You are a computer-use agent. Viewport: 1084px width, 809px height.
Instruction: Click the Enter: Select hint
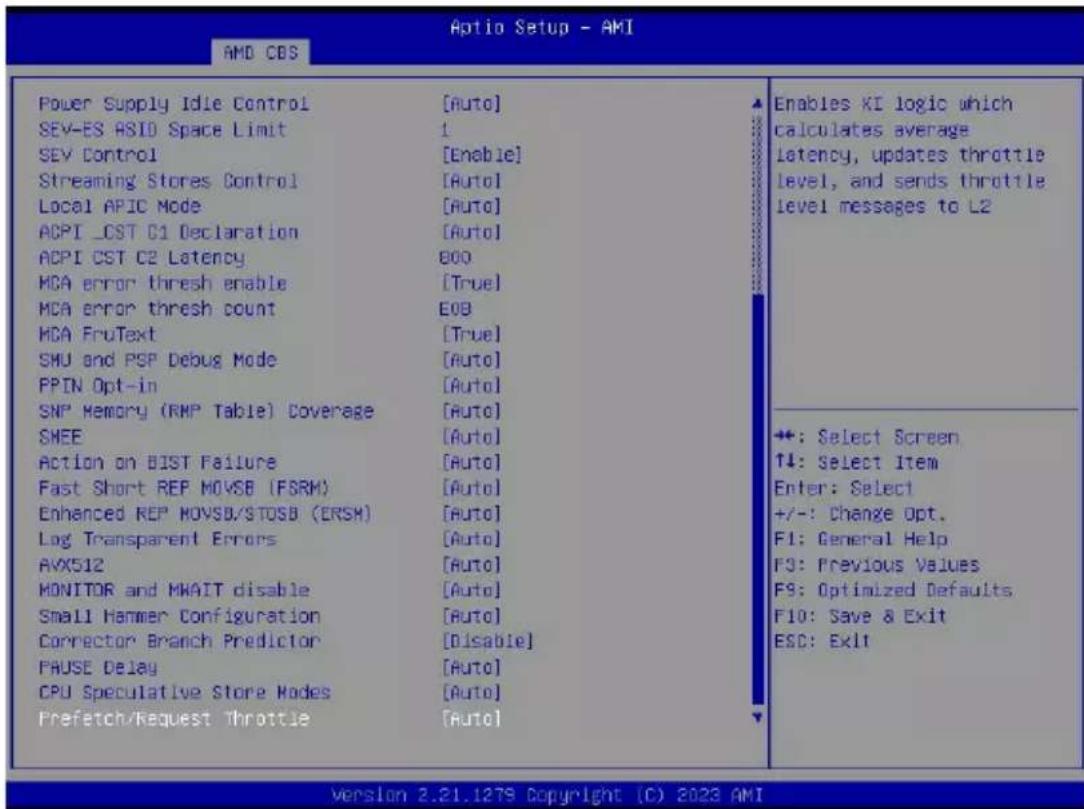[x=843, y=487]
